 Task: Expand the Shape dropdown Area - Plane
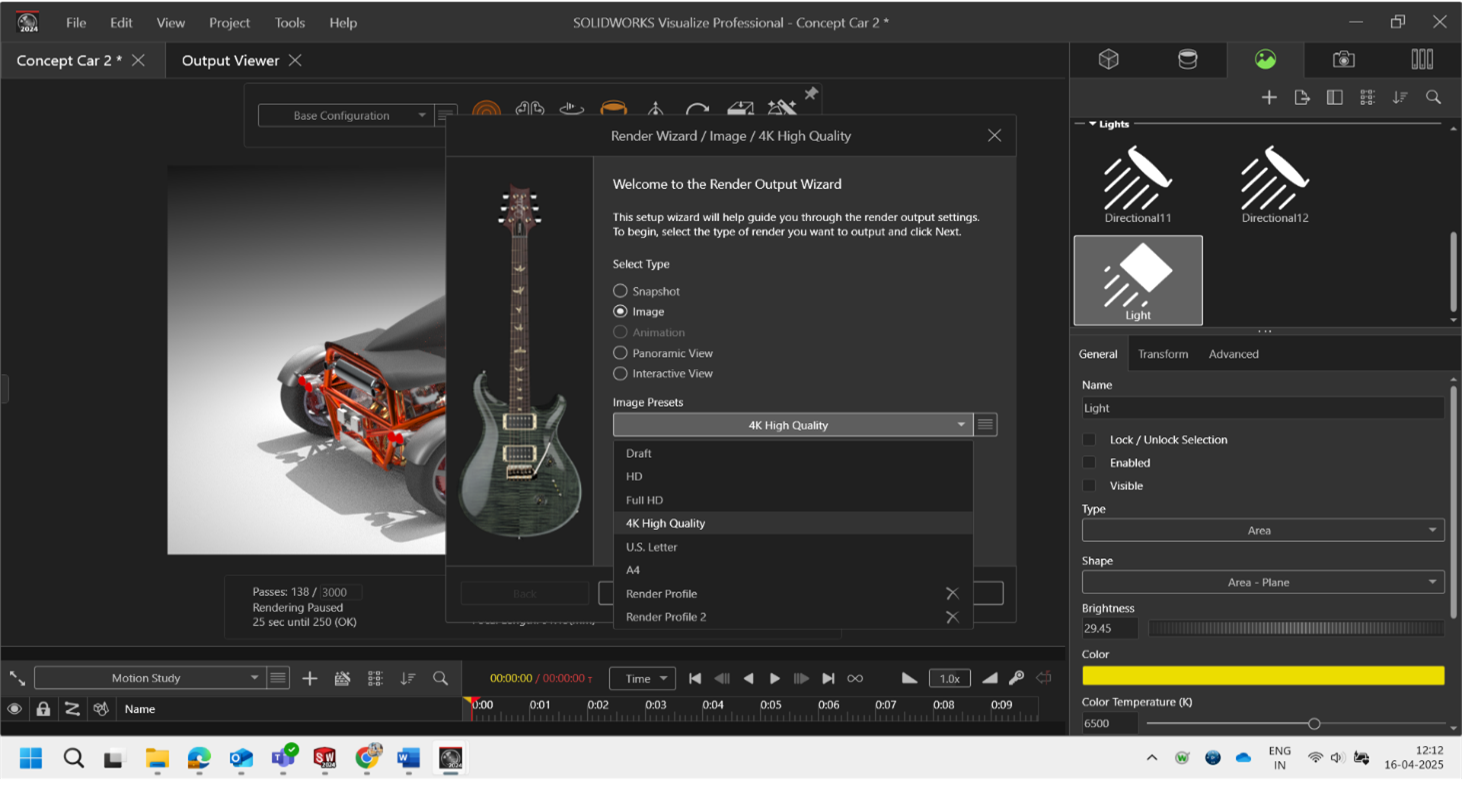[x=1262, y=582]
